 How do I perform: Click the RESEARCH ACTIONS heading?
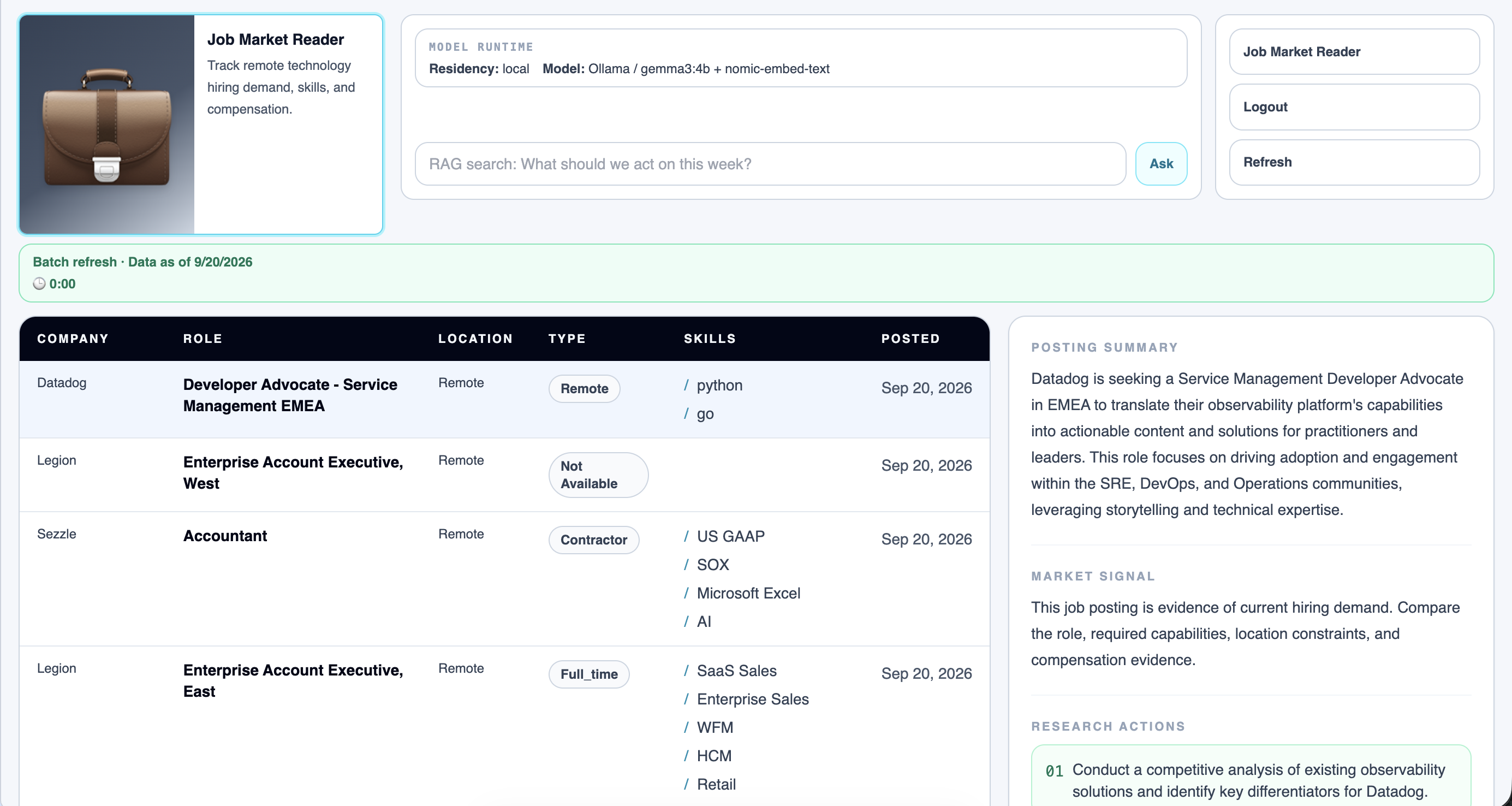[1108, 727]
